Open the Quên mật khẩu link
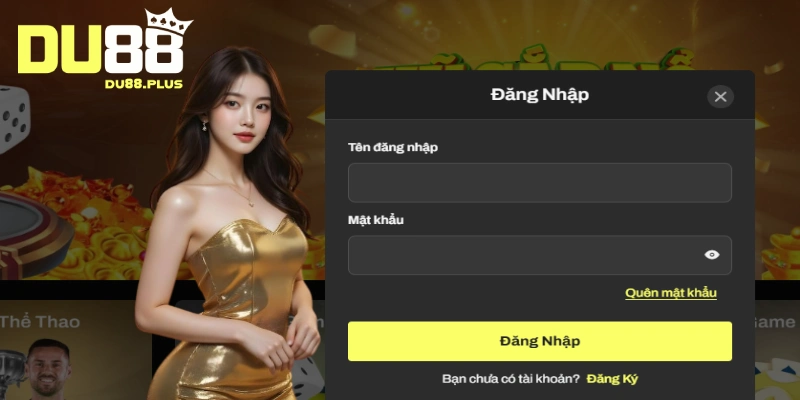 tap(671, 293)
